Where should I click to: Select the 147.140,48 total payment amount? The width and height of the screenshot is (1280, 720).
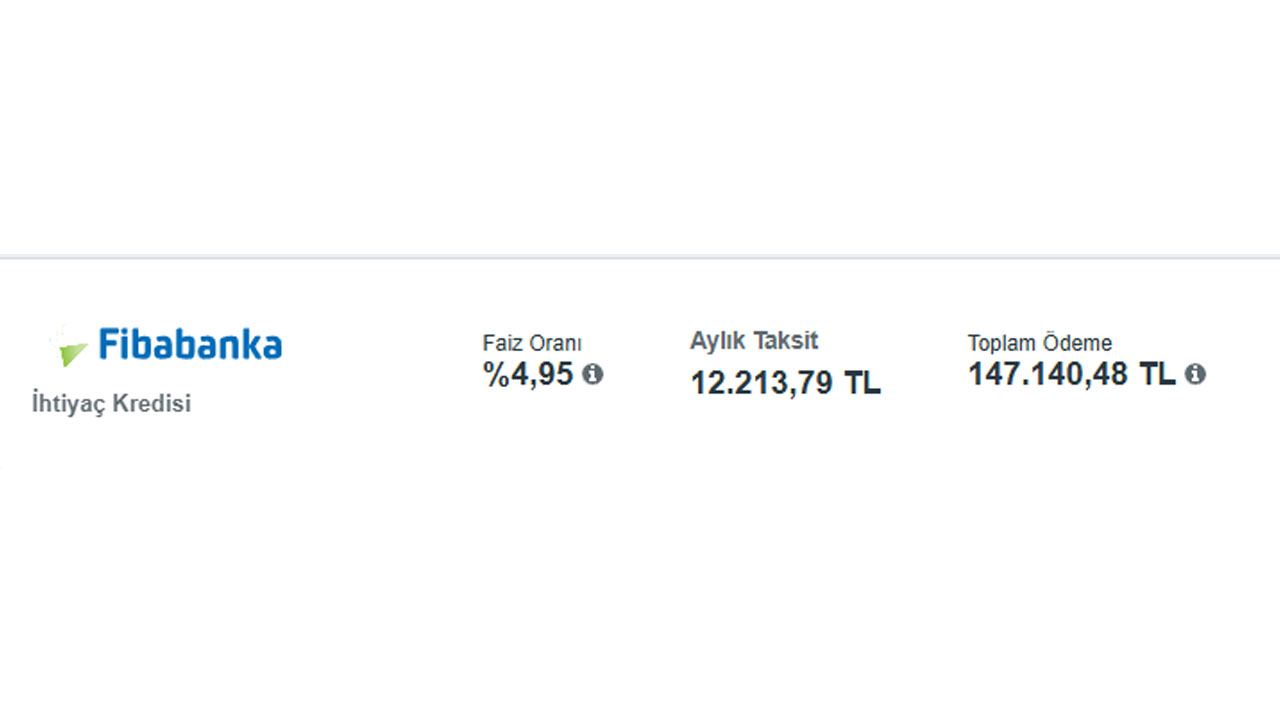[1048, 374]
